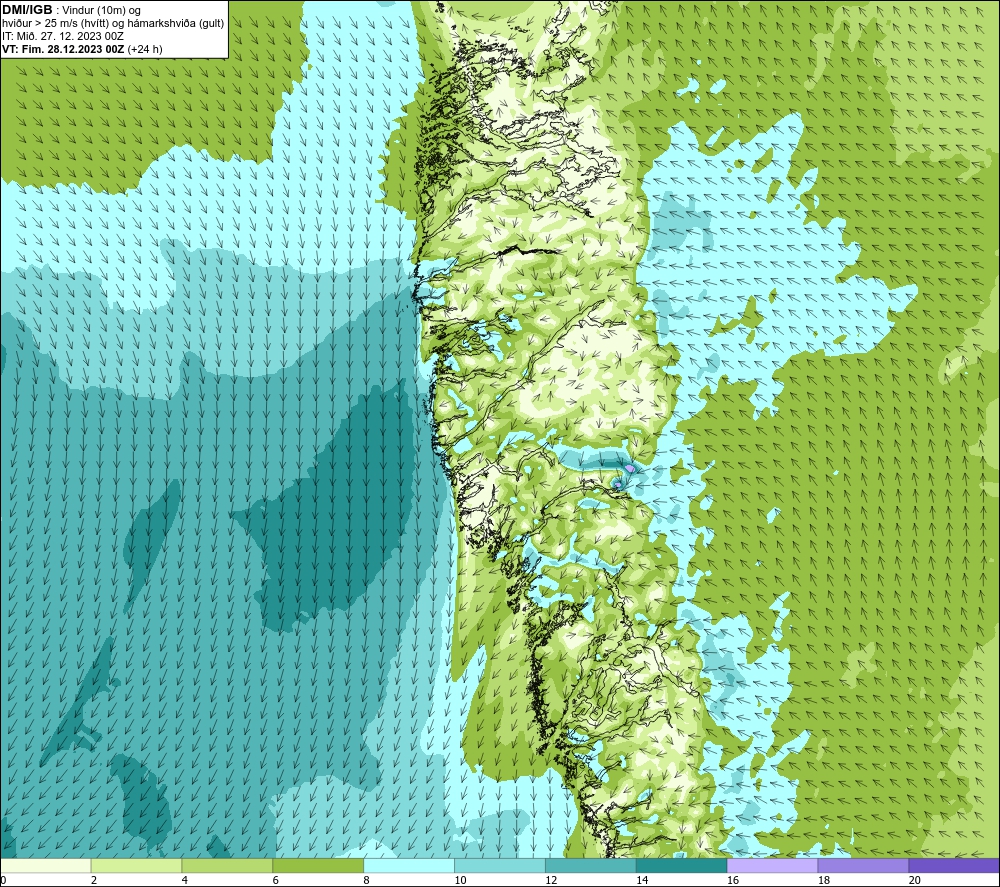Click the 16–18 m/s light lavender legend swatch
The height and width of the screenshot is (887, 1000).
coord(772,865)
